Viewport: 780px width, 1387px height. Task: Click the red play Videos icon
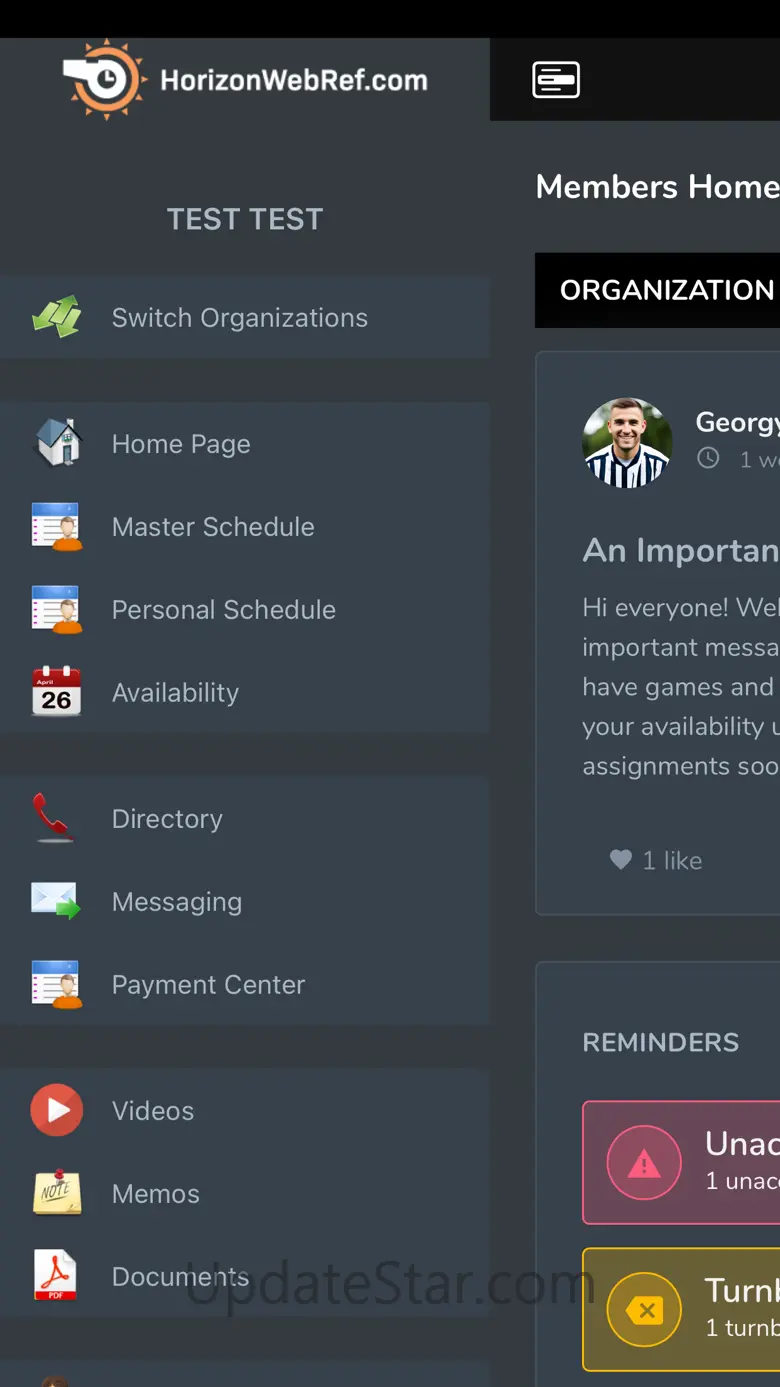[x=57, y=1110]
